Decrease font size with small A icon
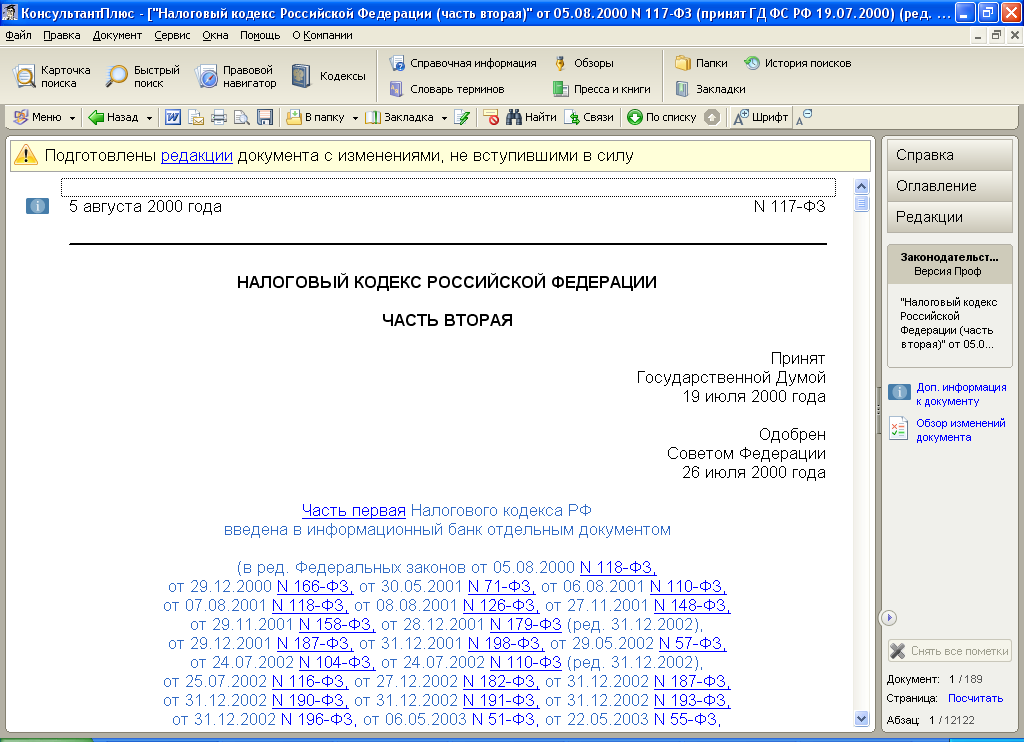The width and height of the screenshot is (1024, 742). point(804,118)
